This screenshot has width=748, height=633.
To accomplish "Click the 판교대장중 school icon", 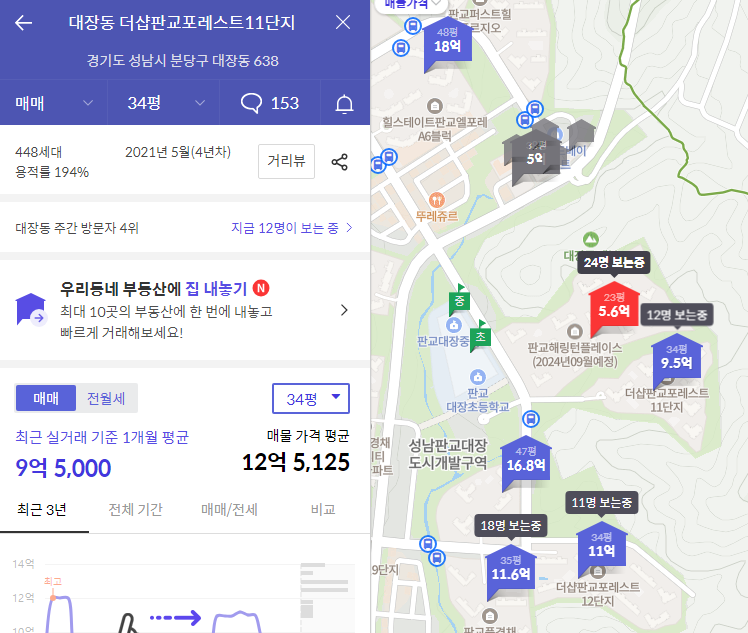I will (453, 325).
